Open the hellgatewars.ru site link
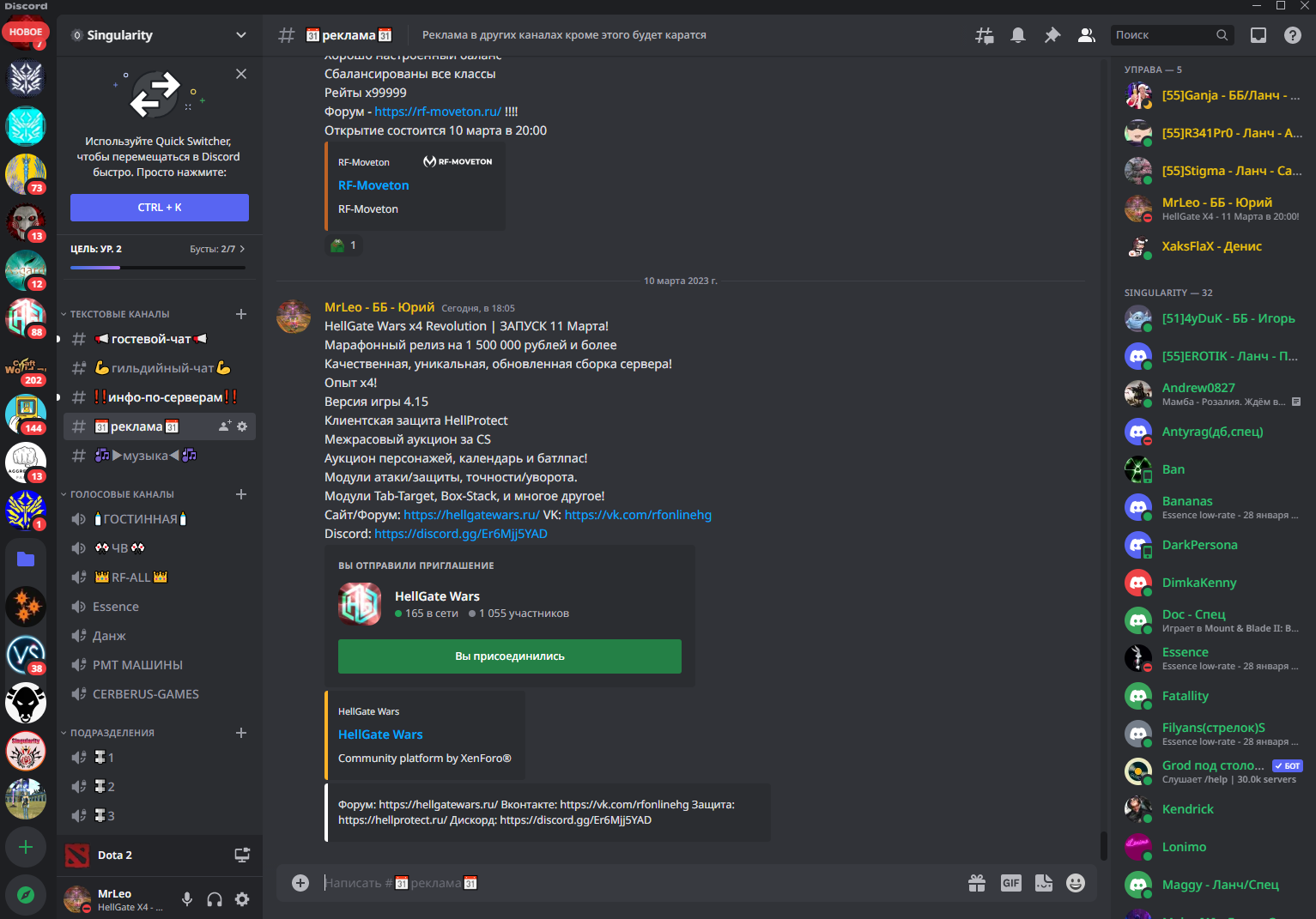1316x919 pixels. [x=471, y=515]
